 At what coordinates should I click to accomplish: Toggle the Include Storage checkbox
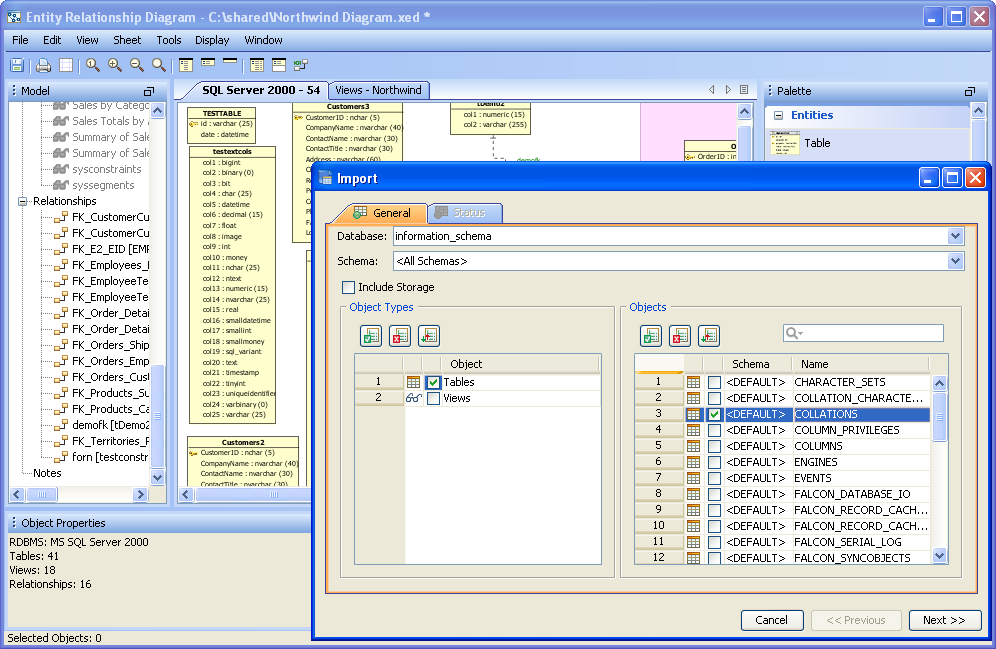[348, 287]
